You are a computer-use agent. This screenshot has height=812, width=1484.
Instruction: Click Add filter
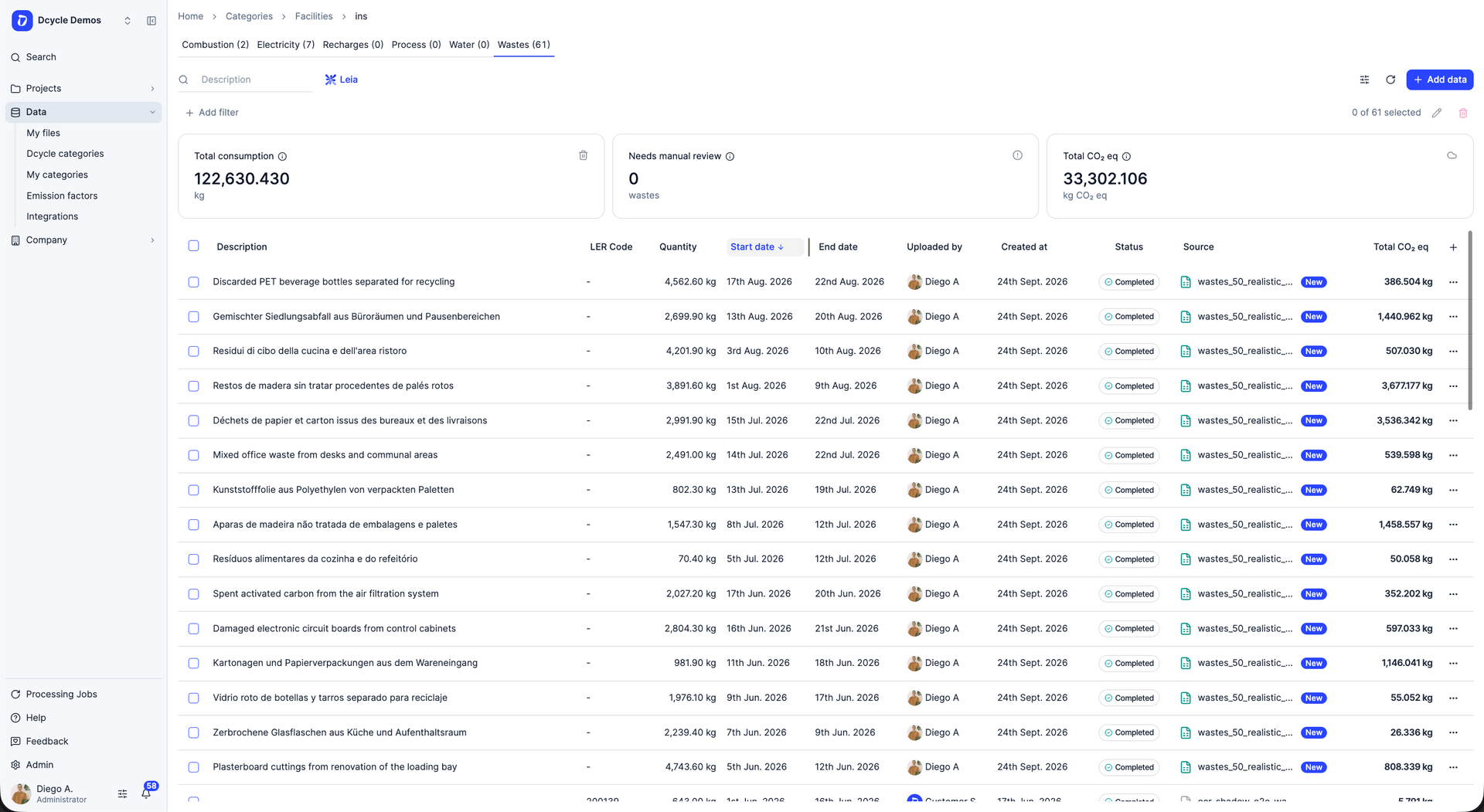(x=212, y=113)
